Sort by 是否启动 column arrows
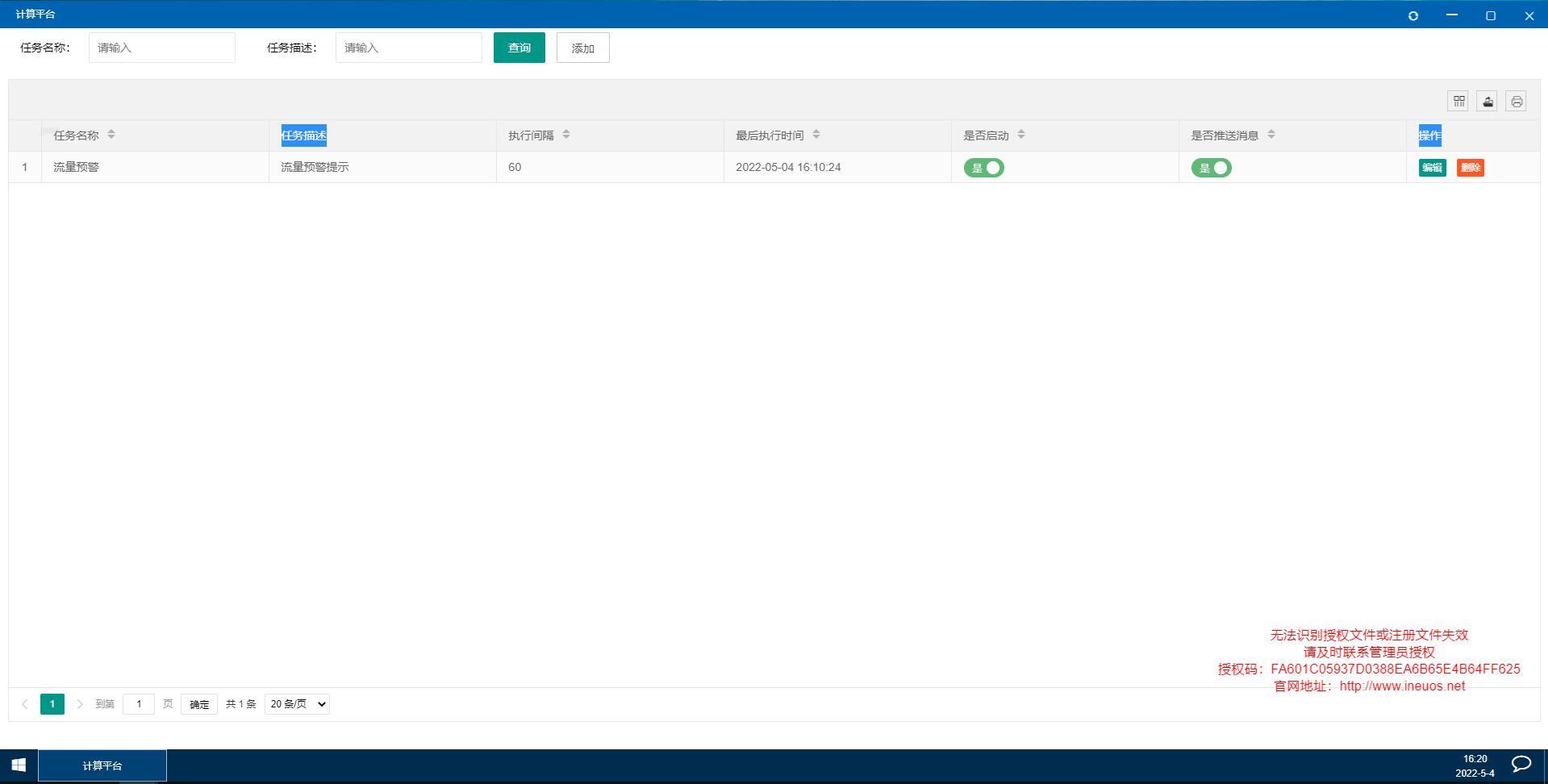Screen dimensions: 1548x784 point(1021,135)
